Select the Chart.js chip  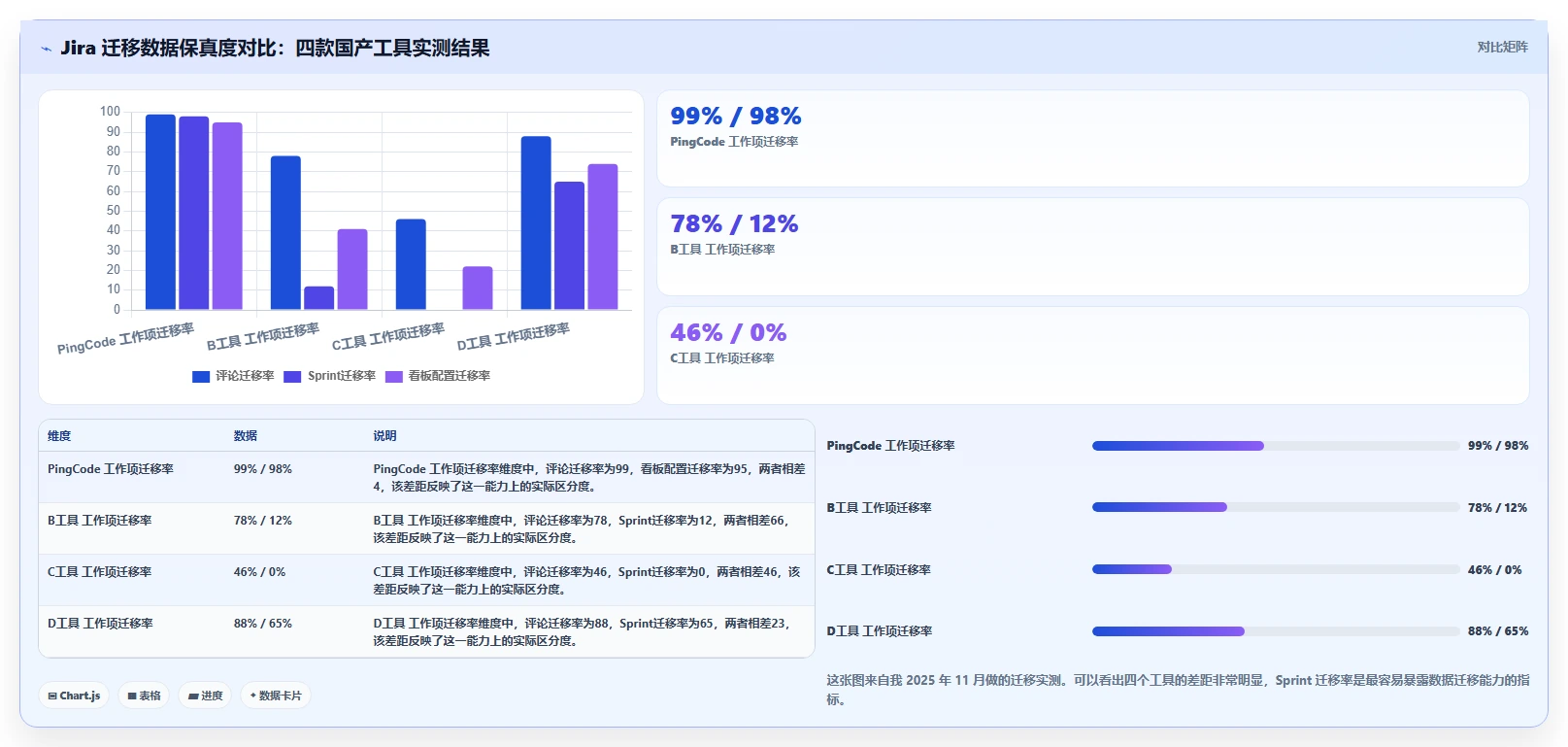coord(74,696)
